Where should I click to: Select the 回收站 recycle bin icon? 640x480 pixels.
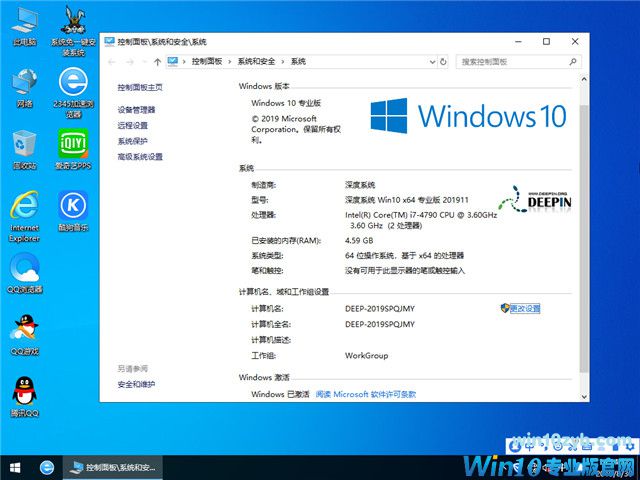point(24,150)
